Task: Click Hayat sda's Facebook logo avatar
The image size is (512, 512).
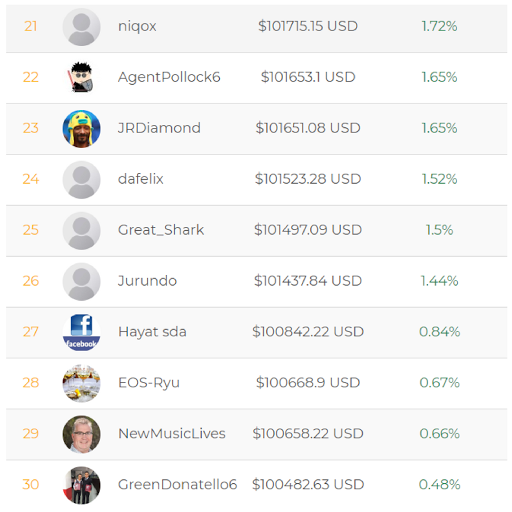Action: point(81,332)
